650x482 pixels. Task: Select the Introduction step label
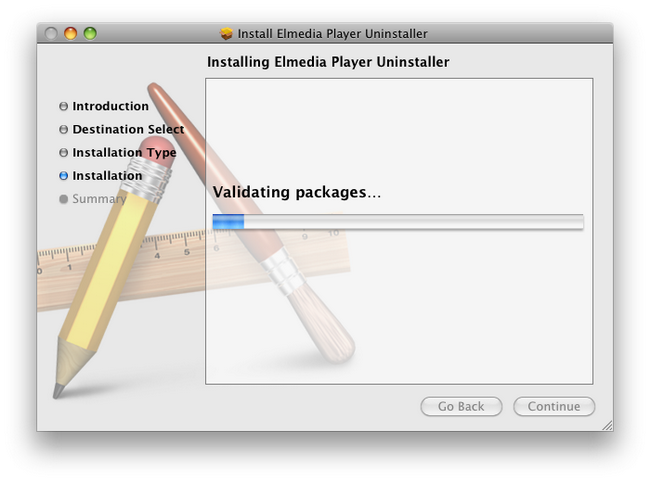click(110, 106)
